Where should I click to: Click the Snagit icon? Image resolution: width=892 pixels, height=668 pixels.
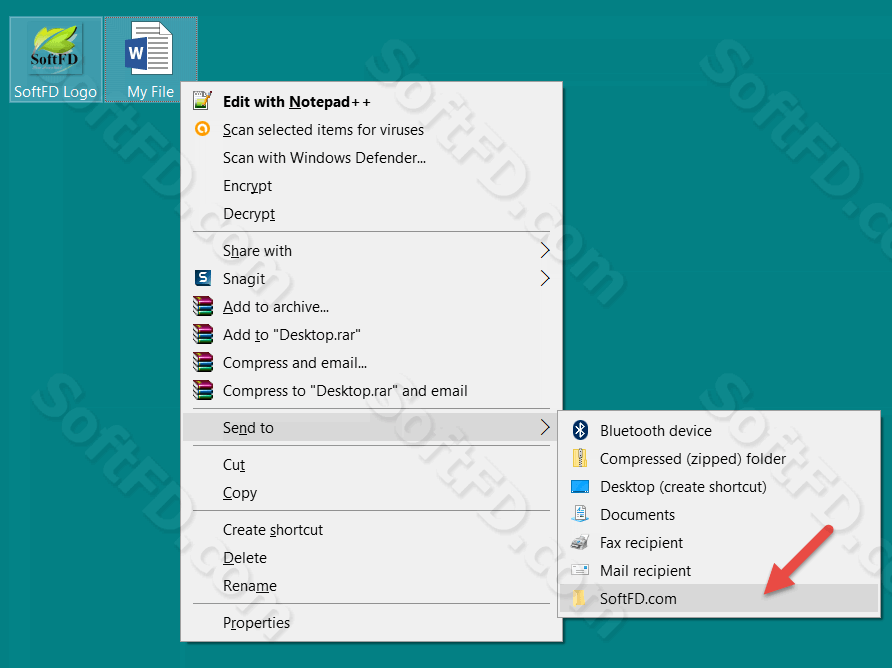pos(203,278)
